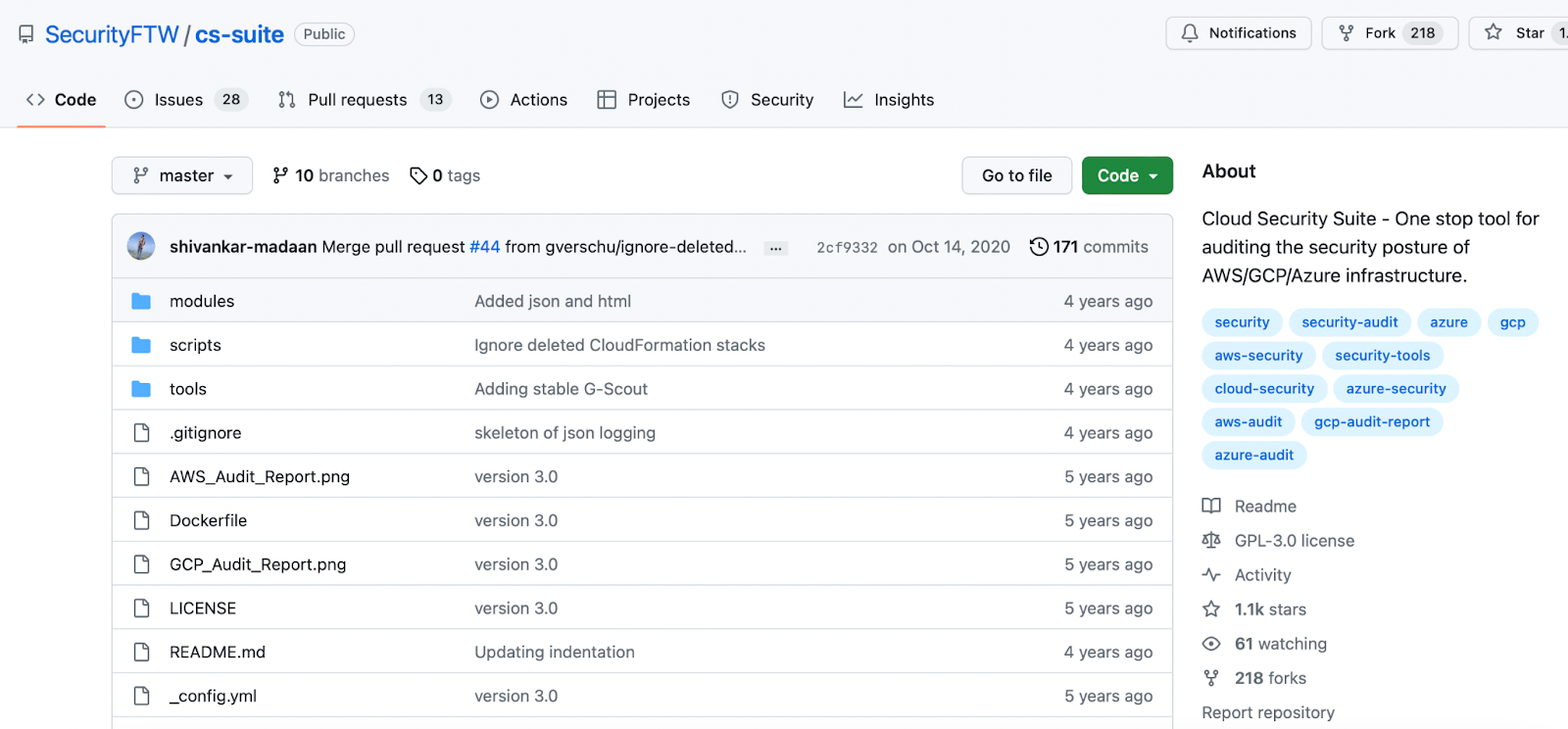1568x729 pixels.
Task: Open the README.md file
Action: (x=218, y=652)
